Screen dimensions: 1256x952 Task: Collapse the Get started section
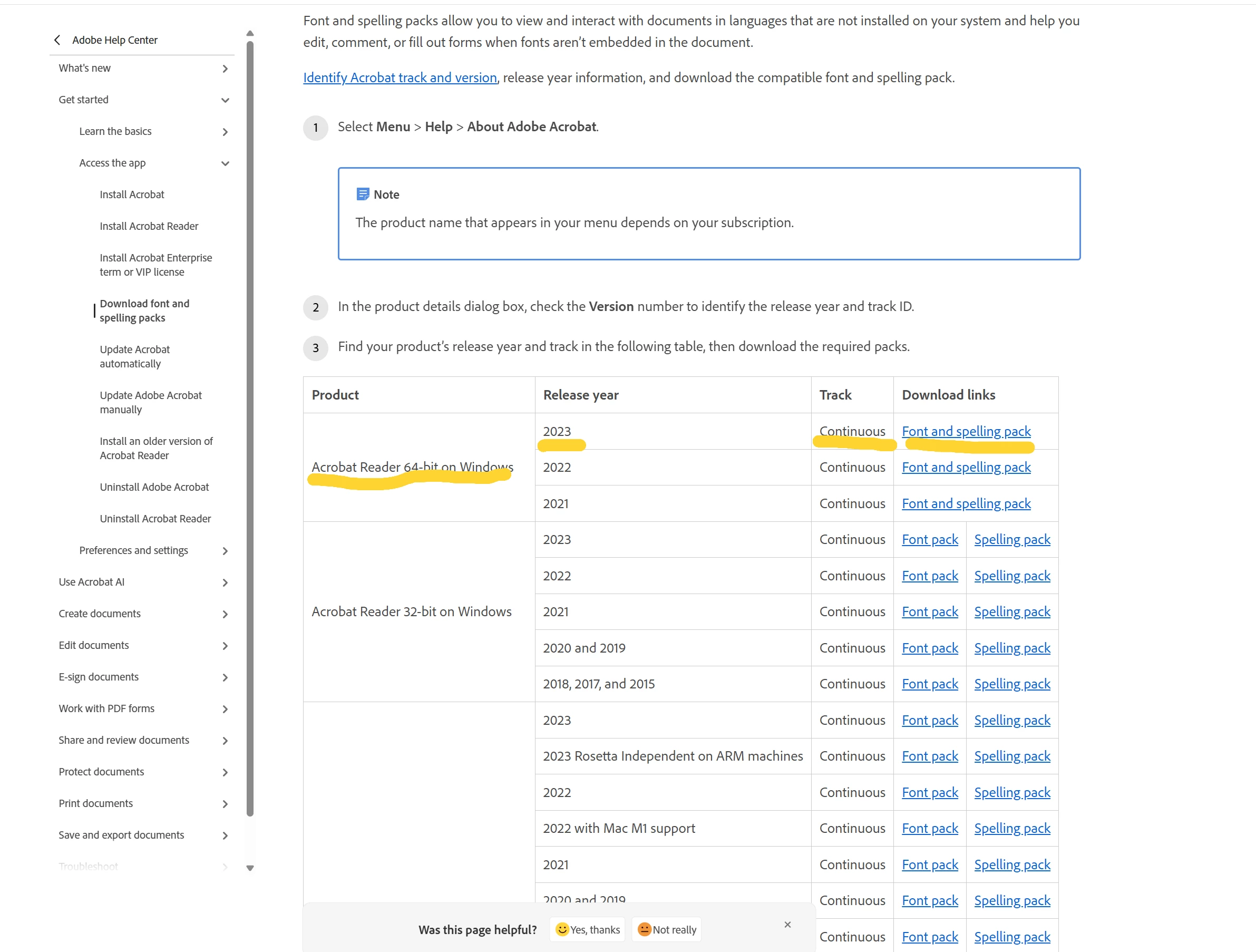(x=225, y=100)
